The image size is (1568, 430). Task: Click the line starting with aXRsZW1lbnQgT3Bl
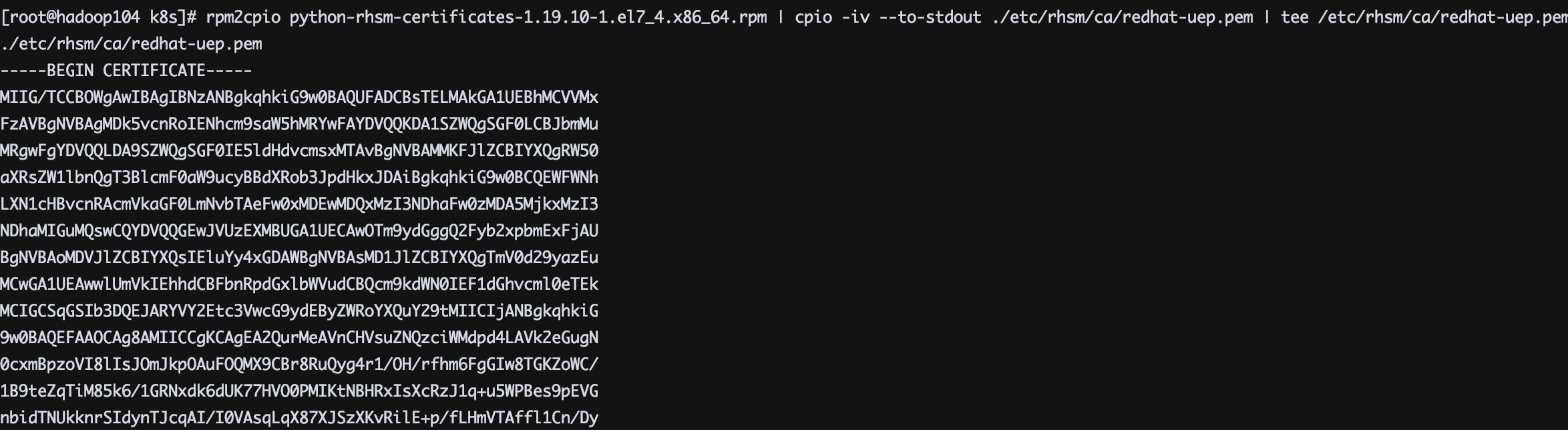click(x=299, y=178)
